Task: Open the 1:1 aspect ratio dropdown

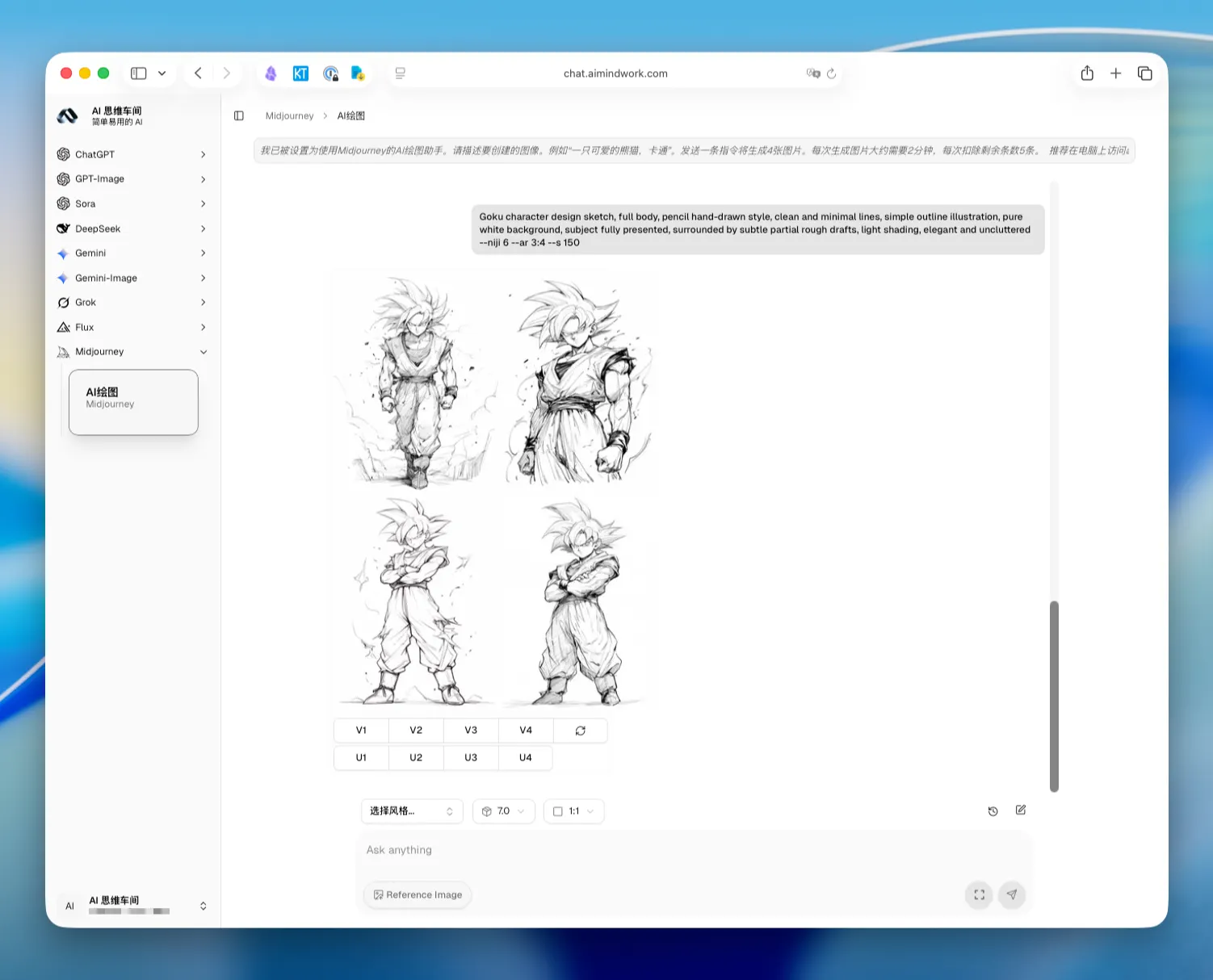Action: tap(574, 811)
